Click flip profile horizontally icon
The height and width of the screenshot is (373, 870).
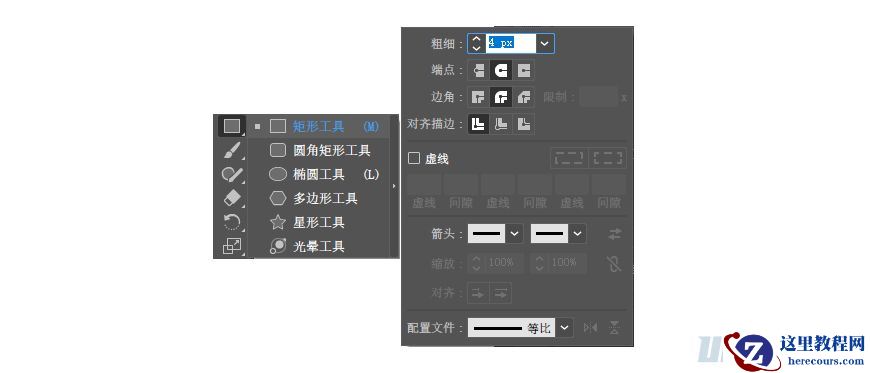click(x=590, y=328)
